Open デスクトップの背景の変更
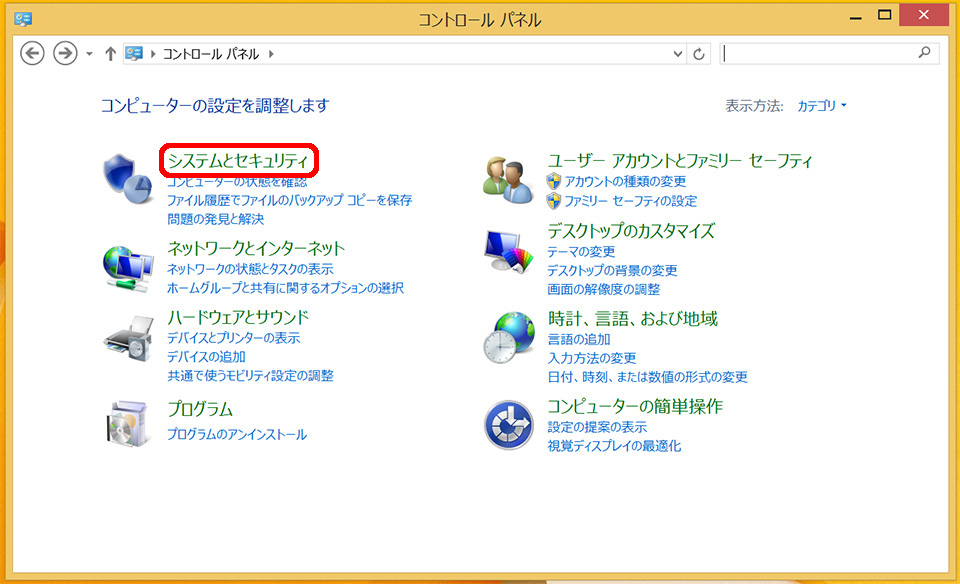 612,271
